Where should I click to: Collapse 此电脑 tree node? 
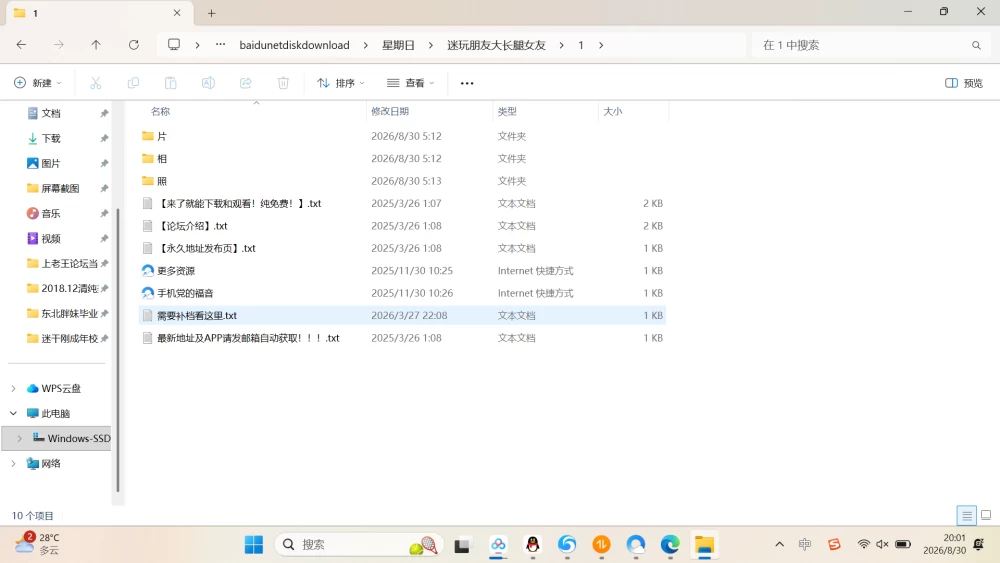(x=13, y=413)
